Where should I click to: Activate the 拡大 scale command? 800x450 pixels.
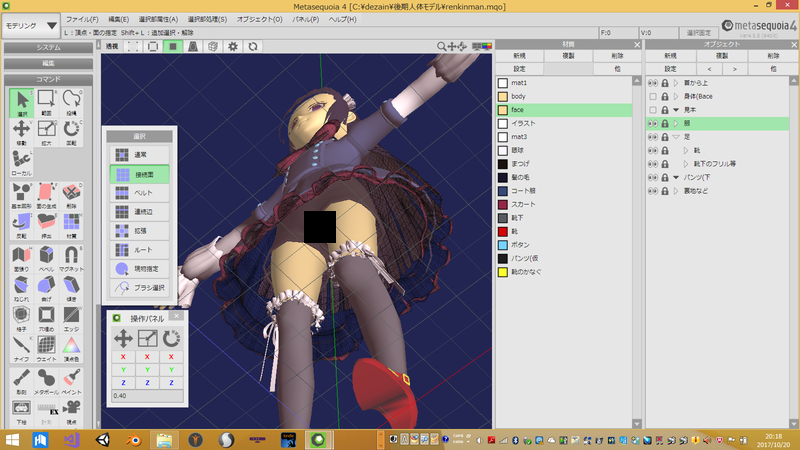(46, 133)
